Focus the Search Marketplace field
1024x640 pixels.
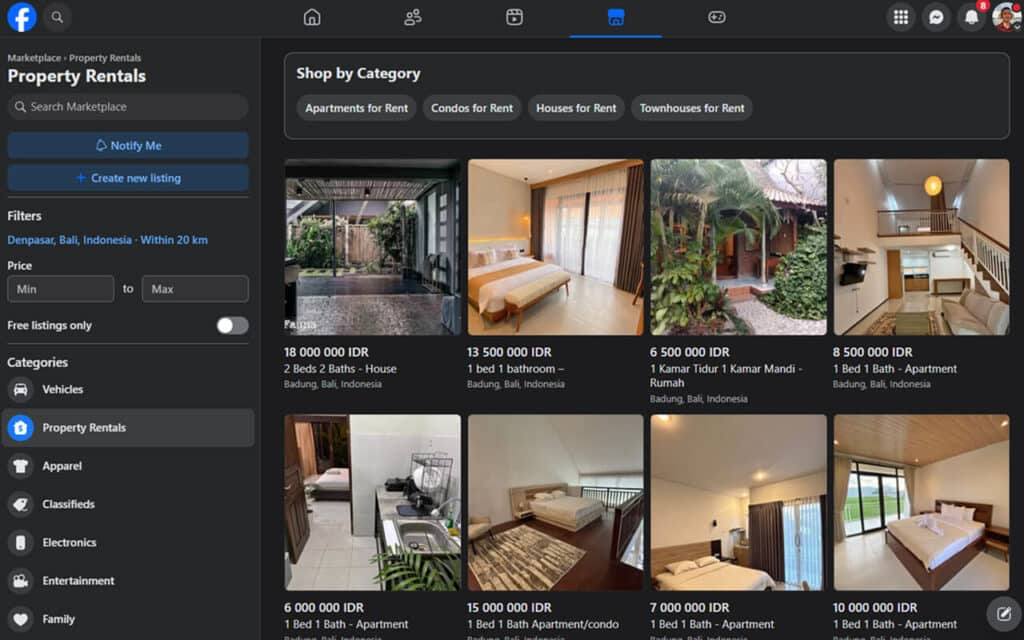click(128, 106)
